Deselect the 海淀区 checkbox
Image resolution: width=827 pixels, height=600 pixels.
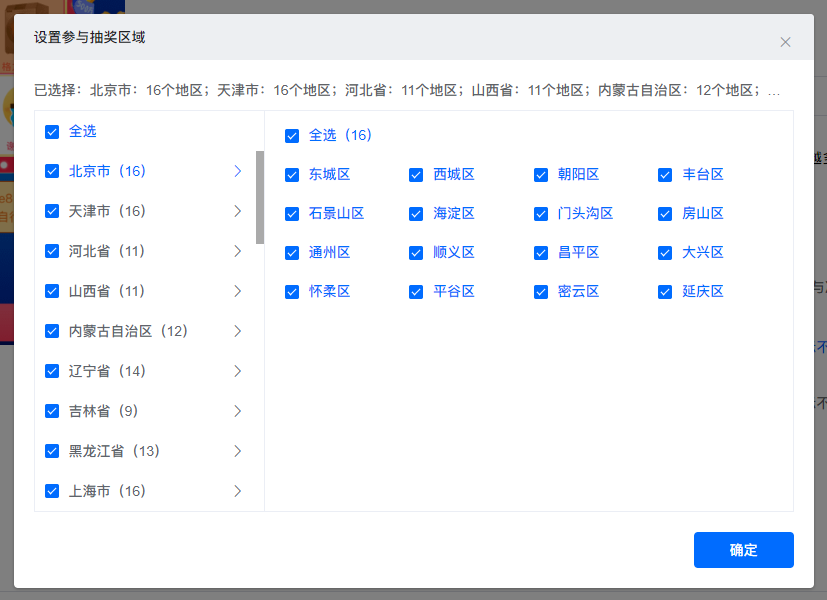tap(416, 214)
